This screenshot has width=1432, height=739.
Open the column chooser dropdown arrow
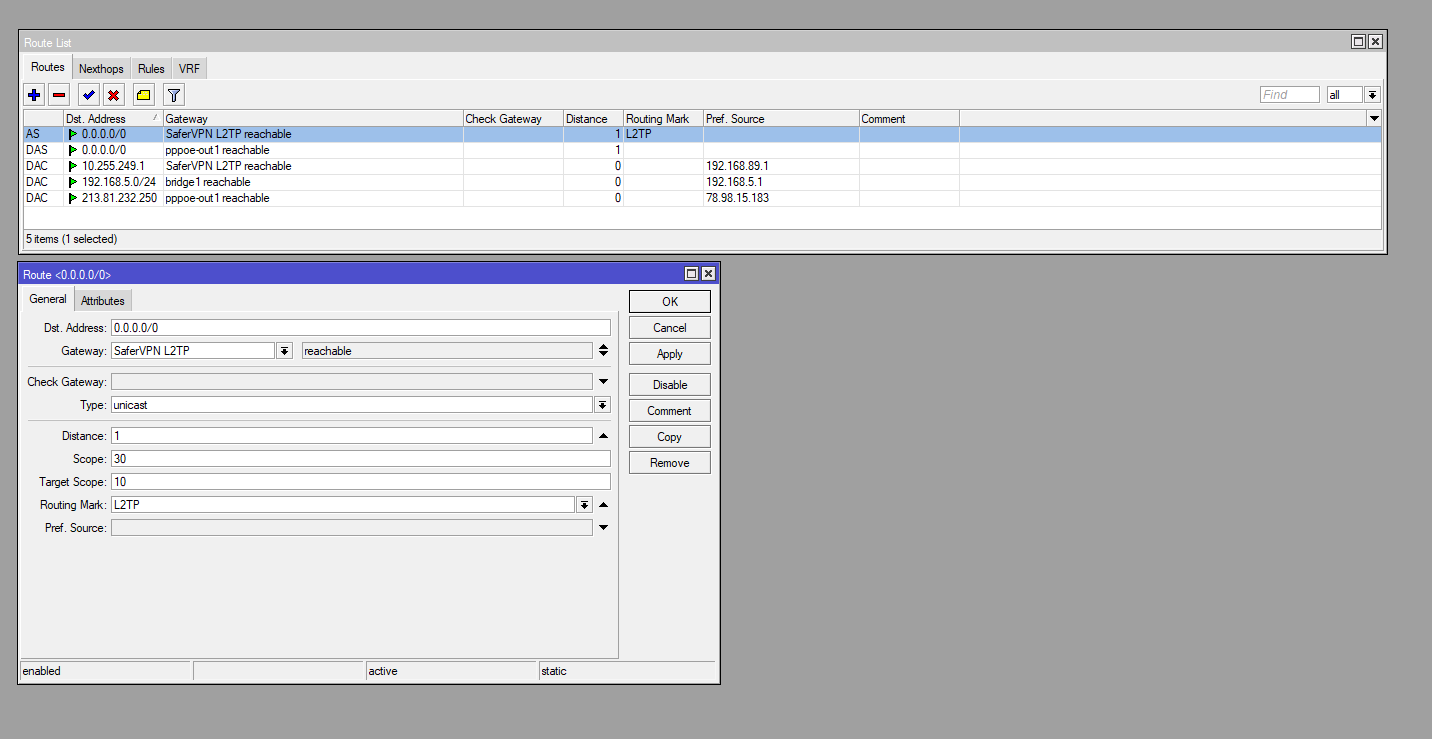tap(1373, 118)
